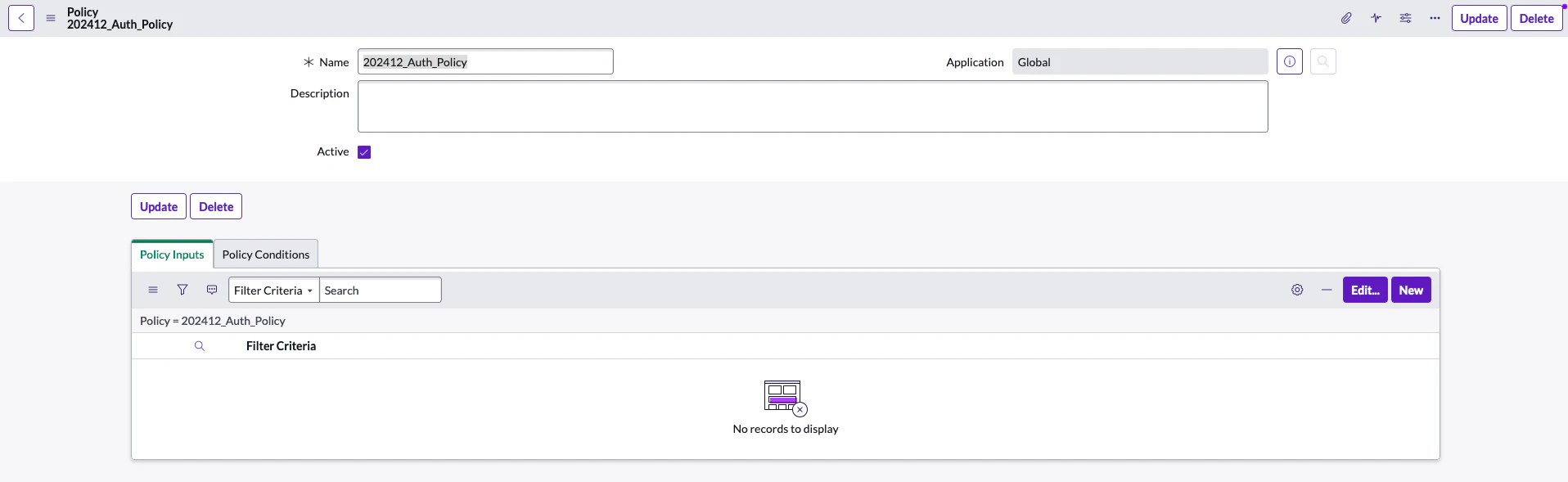
Task: Click the Delete button in the top header
Action: click(1536, 18)
